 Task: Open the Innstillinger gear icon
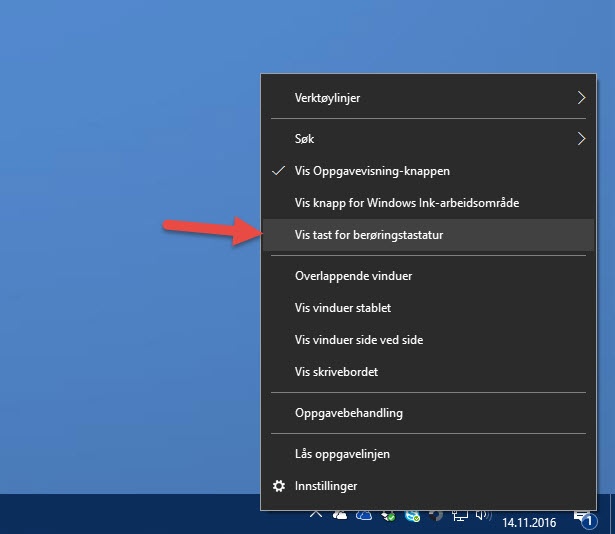point(279,486)
